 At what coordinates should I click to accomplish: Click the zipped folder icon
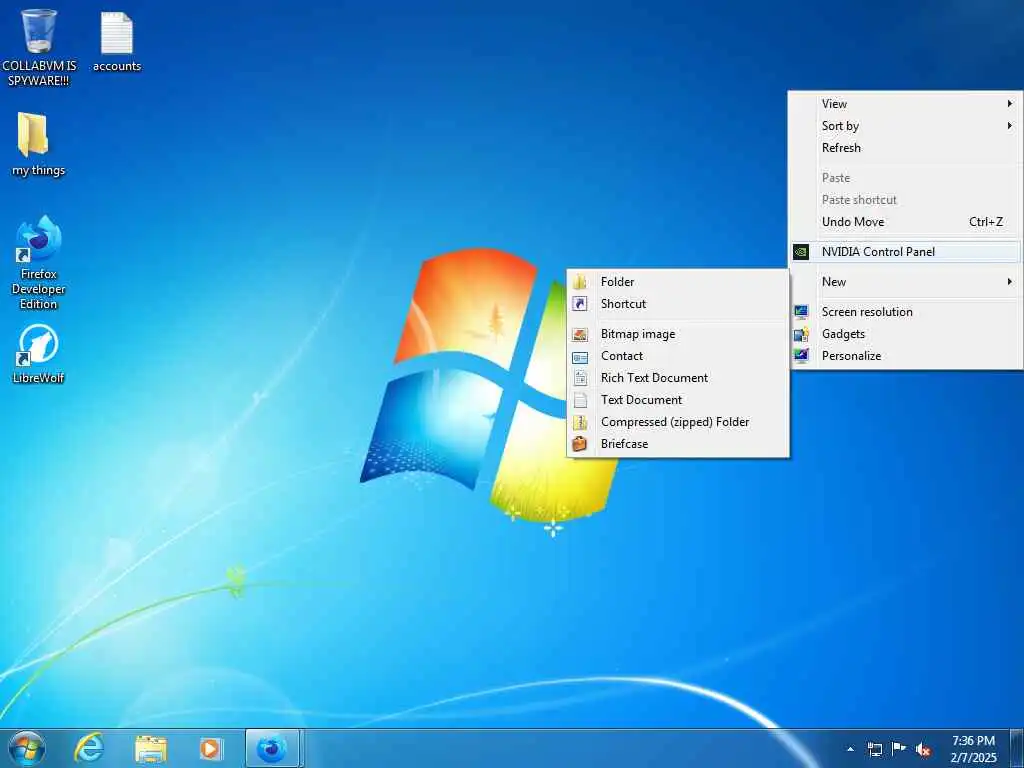(580, 423)
